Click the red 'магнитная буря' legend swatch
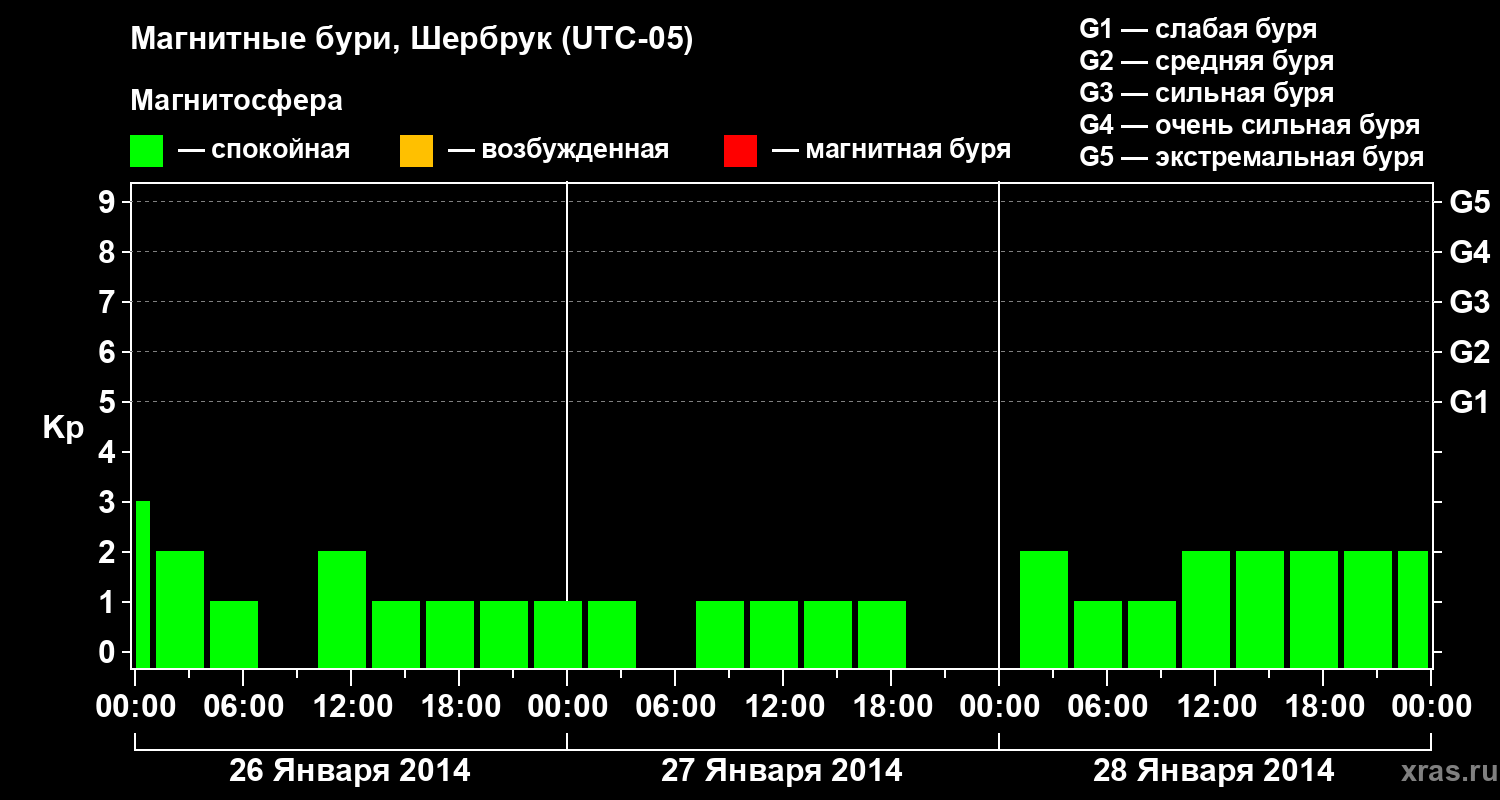Screen dimensions: 1500x800 (740, 151)
